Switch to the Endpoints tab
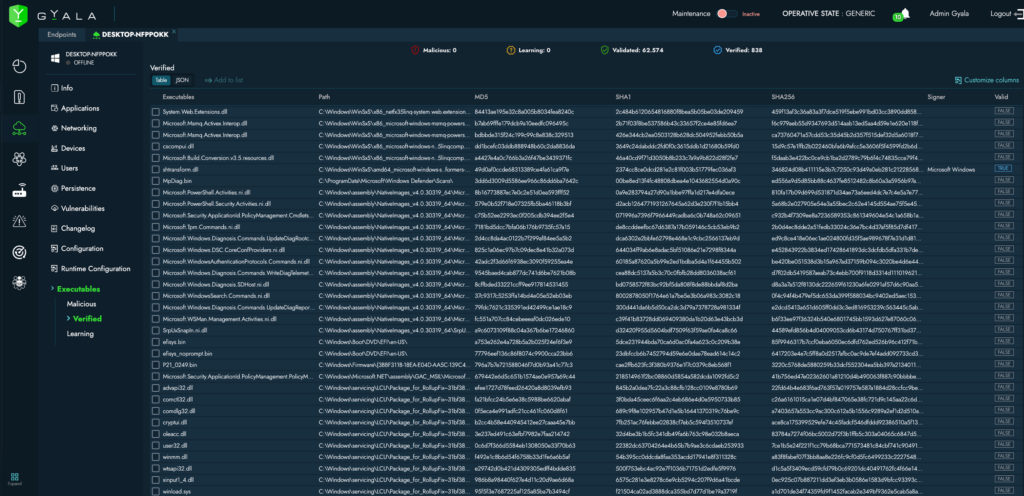Screen dimensions: 1024x496 [x=62, y=33]
